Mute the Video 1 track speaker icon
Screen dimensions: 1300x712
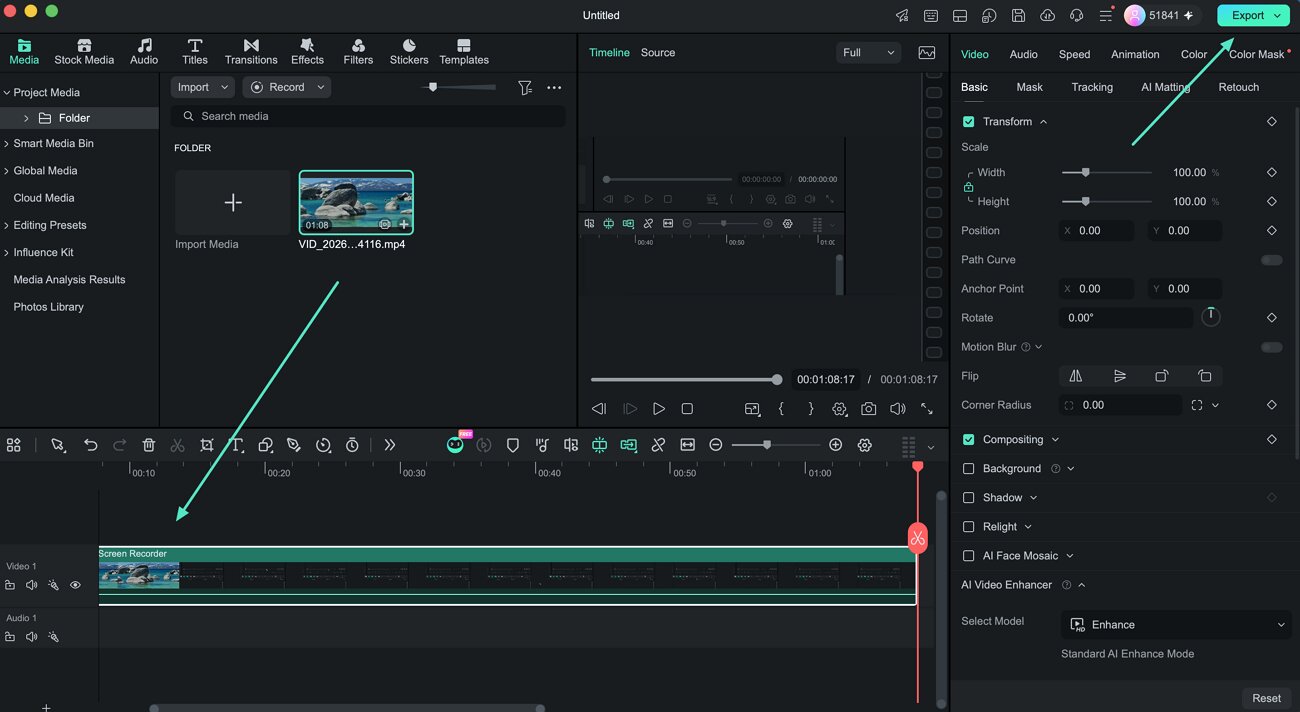click(31, 585)
